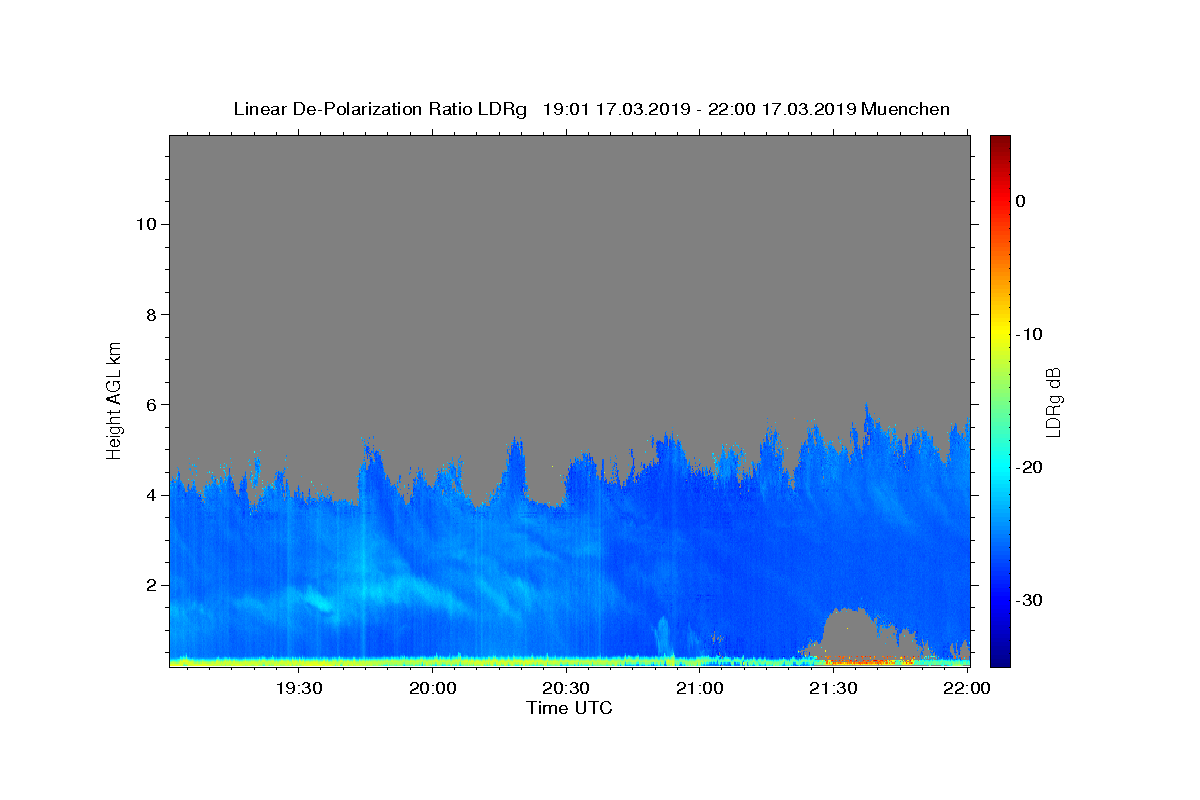Click the "Height AGL km" axis label

tap(114, 399)
